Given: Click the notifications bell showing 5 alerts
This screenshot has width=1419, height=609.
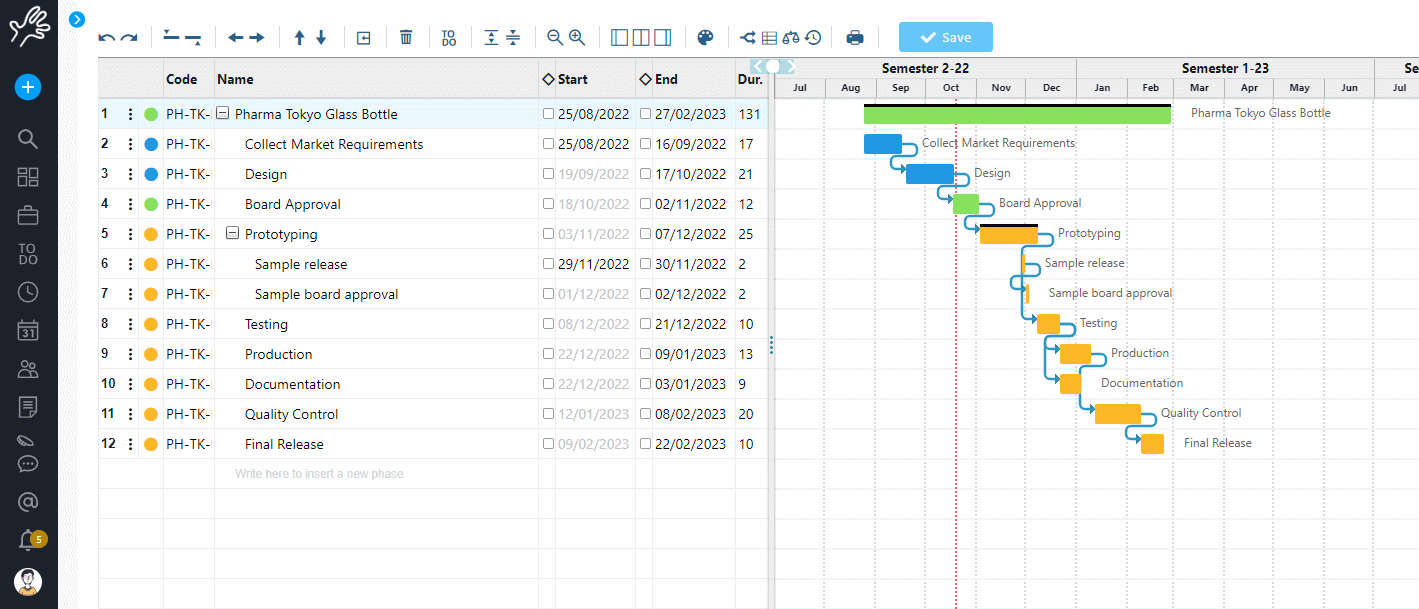Looking at the screenshot, I should 27,539.
